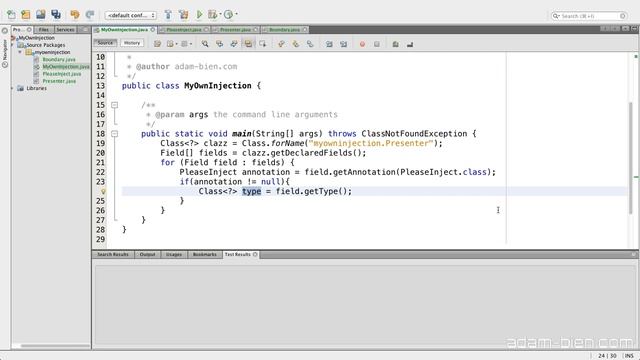Click the Previous Bookmark icon

pyautogui.click(x=281, y=44)
